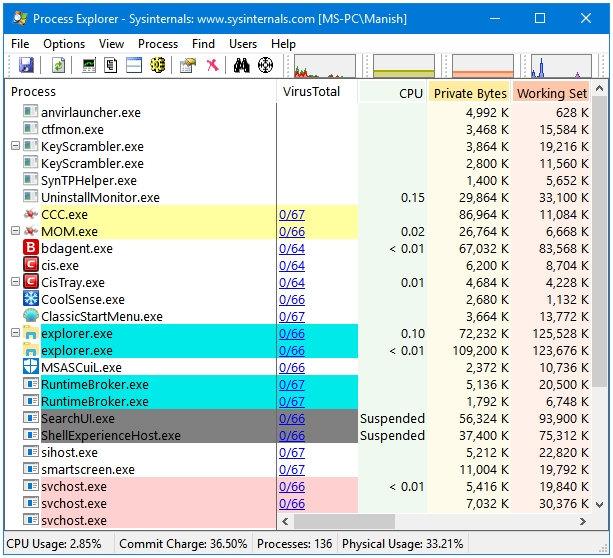Collapse the first KeyScrambler.exe tree node
The height and width of the screenshot is (558, 613).
(15, 146)
